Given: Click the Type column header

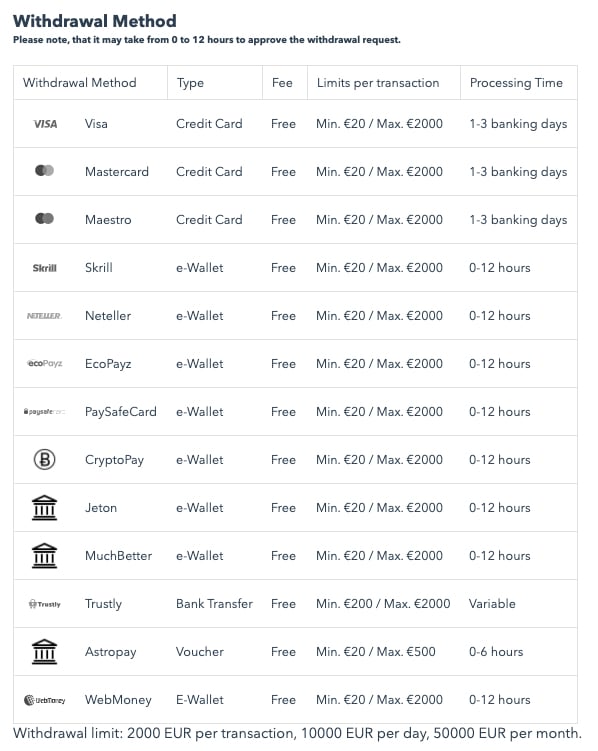Looking at the screenshot, I should [x=190, y=83].
